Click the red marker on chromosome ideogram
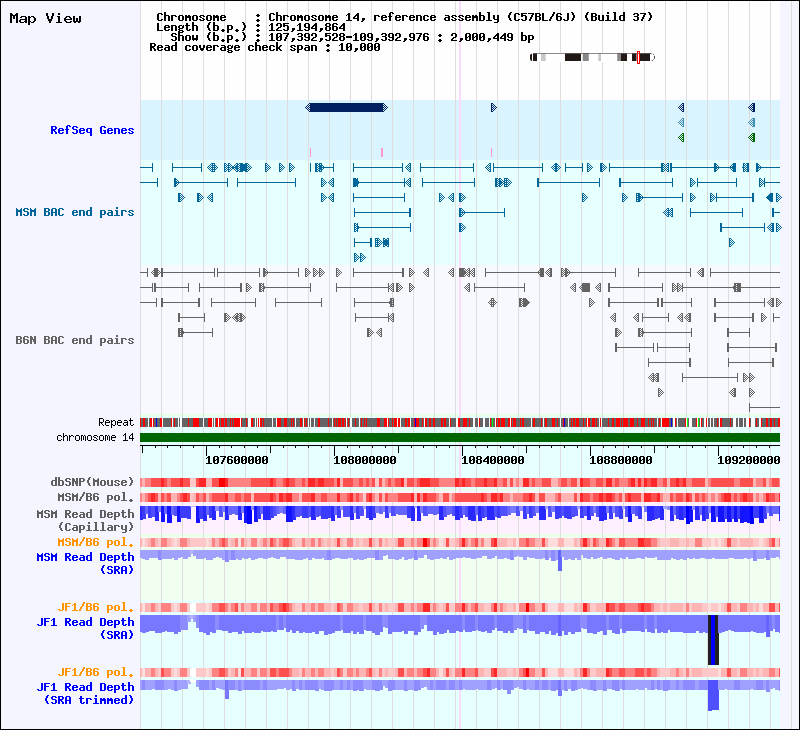This screenshot has width=800, height=730. click(638, 57)
